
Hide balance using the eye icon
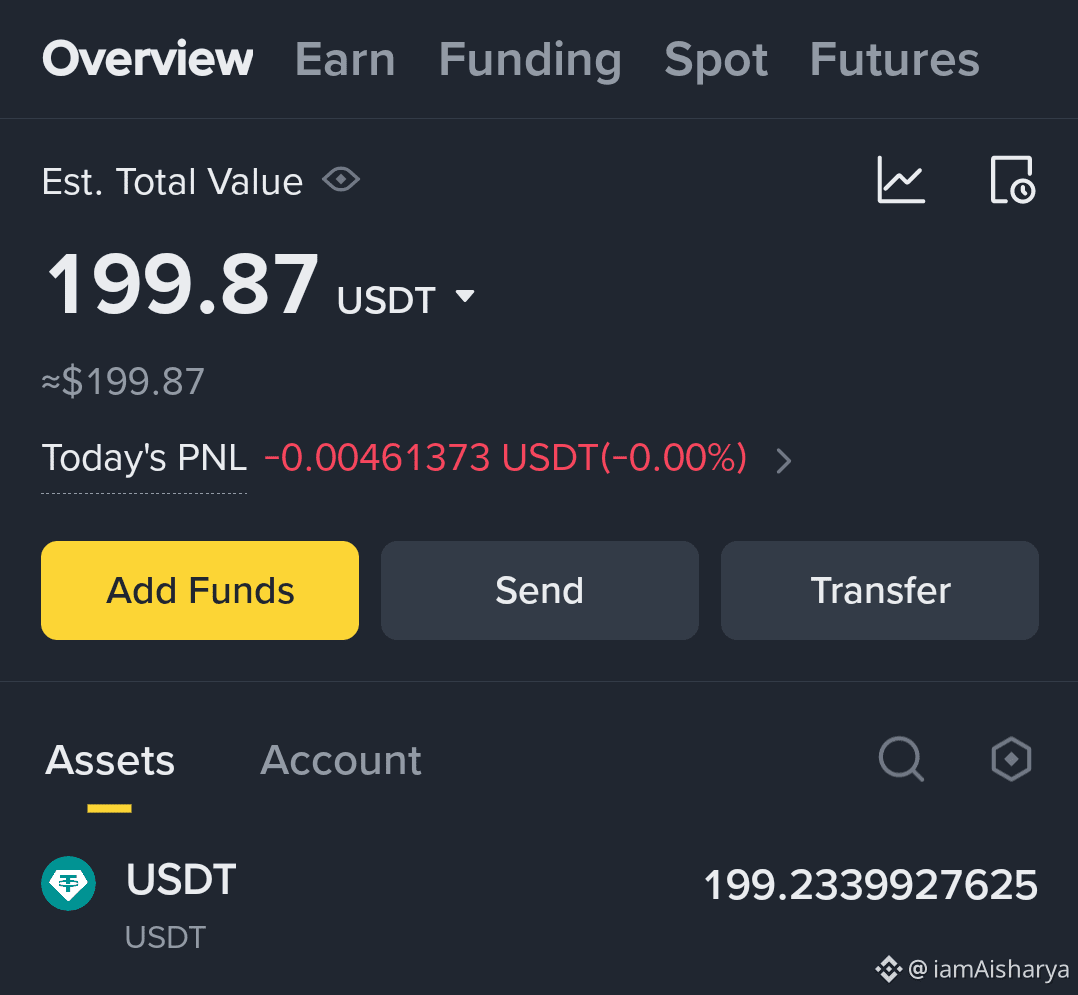[x=341, y=180]
